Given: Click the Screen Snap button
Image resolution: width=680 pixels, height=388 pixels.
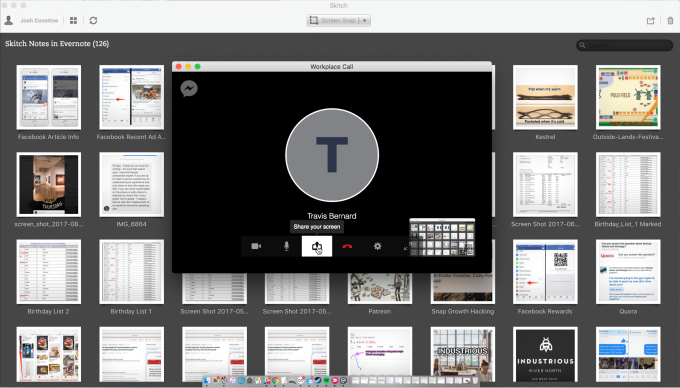Looking at the screenshot, I should (x=334, y=20).
